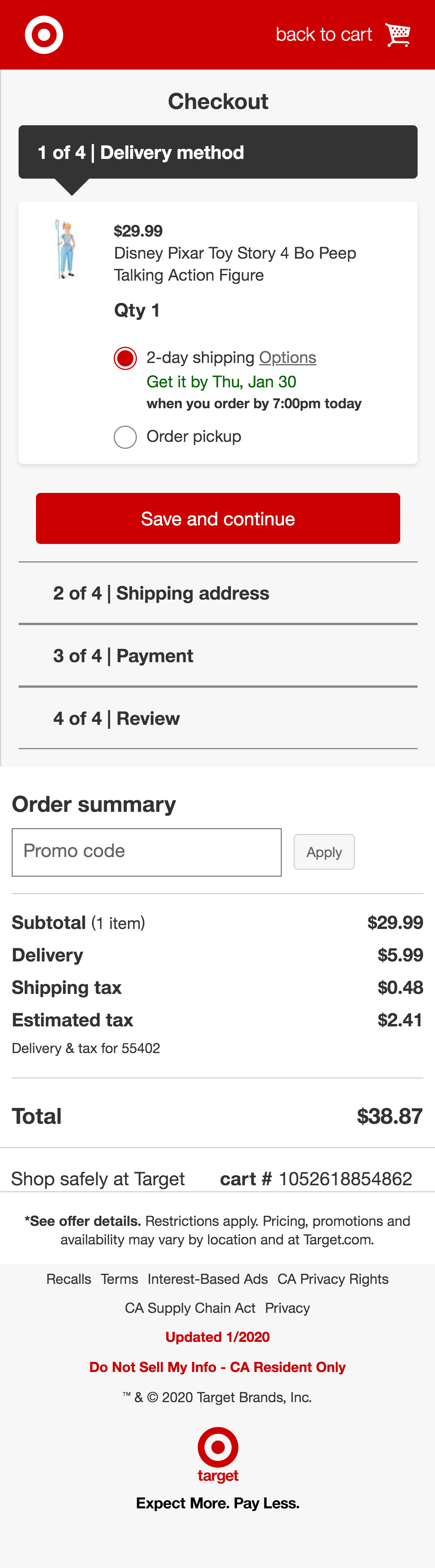
Task: Click the footer Target logo
Action: click(x=217, y=1454)
